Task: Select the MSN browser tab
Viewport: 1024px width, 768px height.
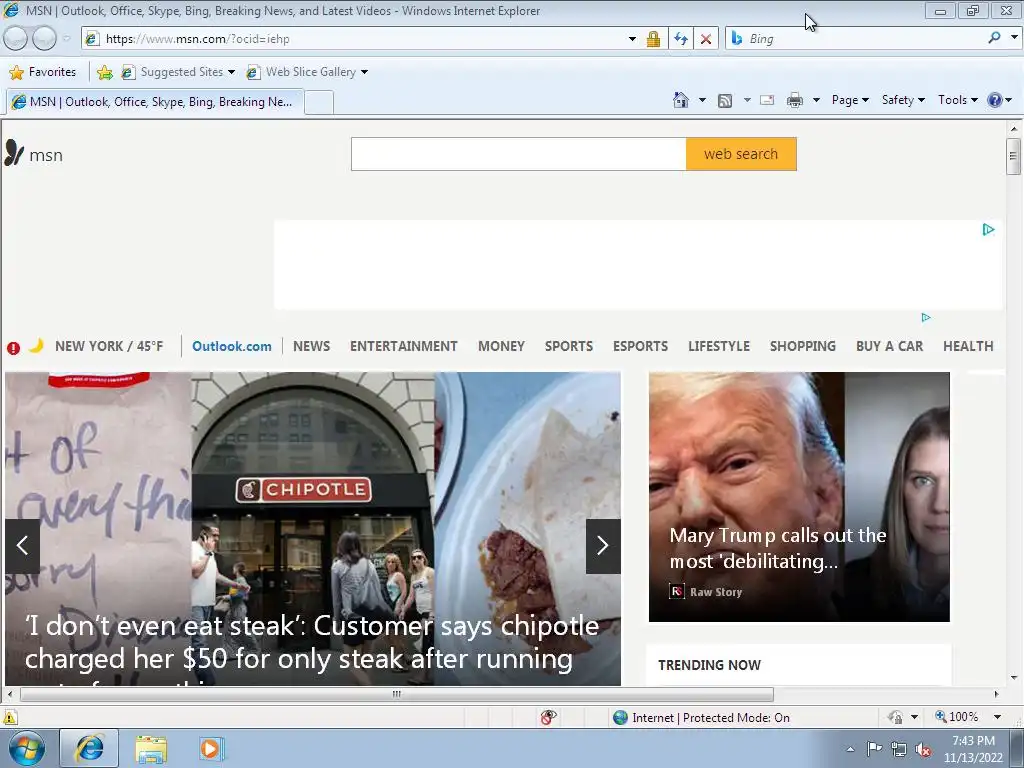Action: (x=155, y=102)
